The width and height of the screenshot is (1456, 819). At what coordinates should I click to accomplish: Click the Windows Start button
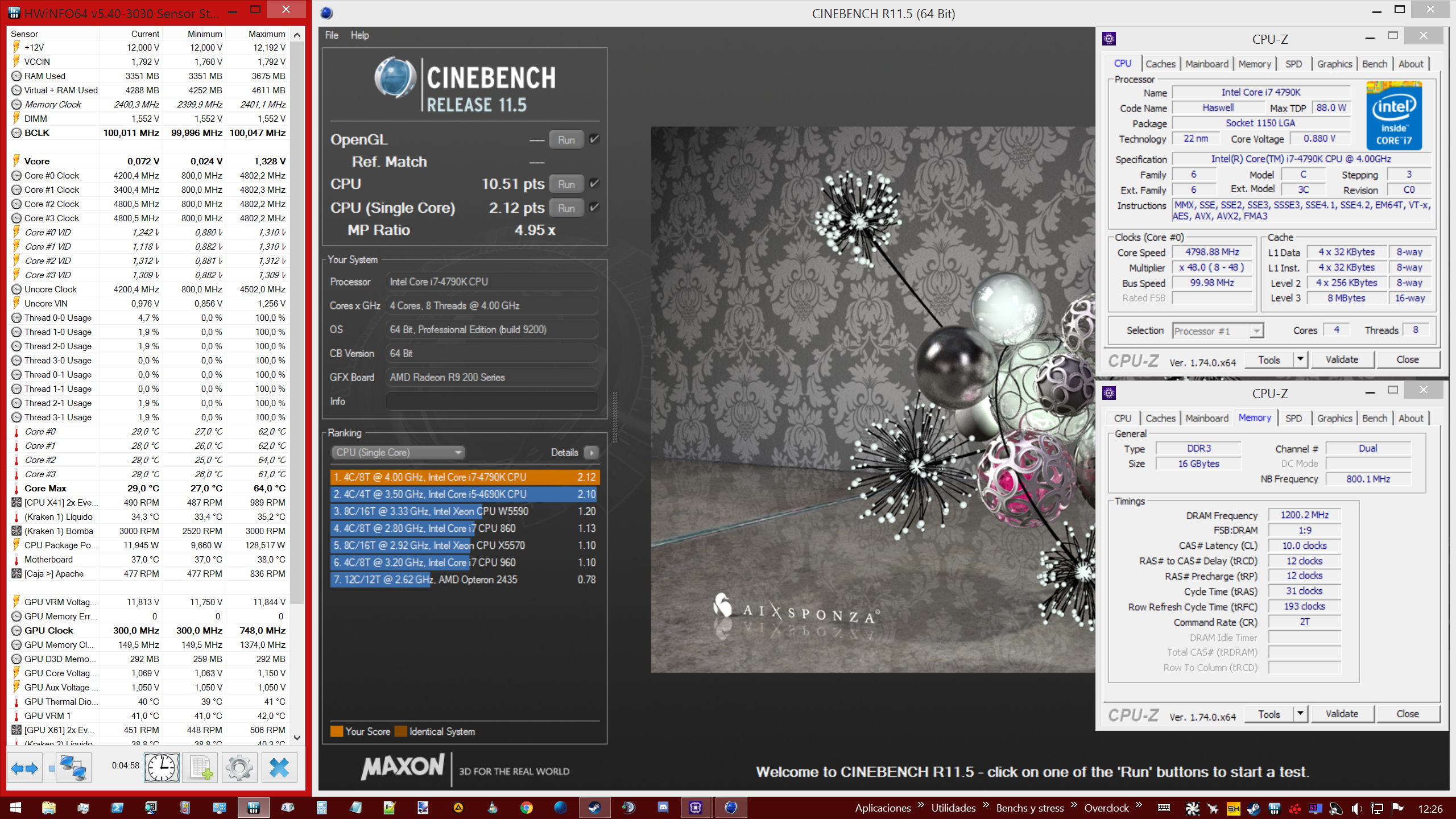point(15,808)
